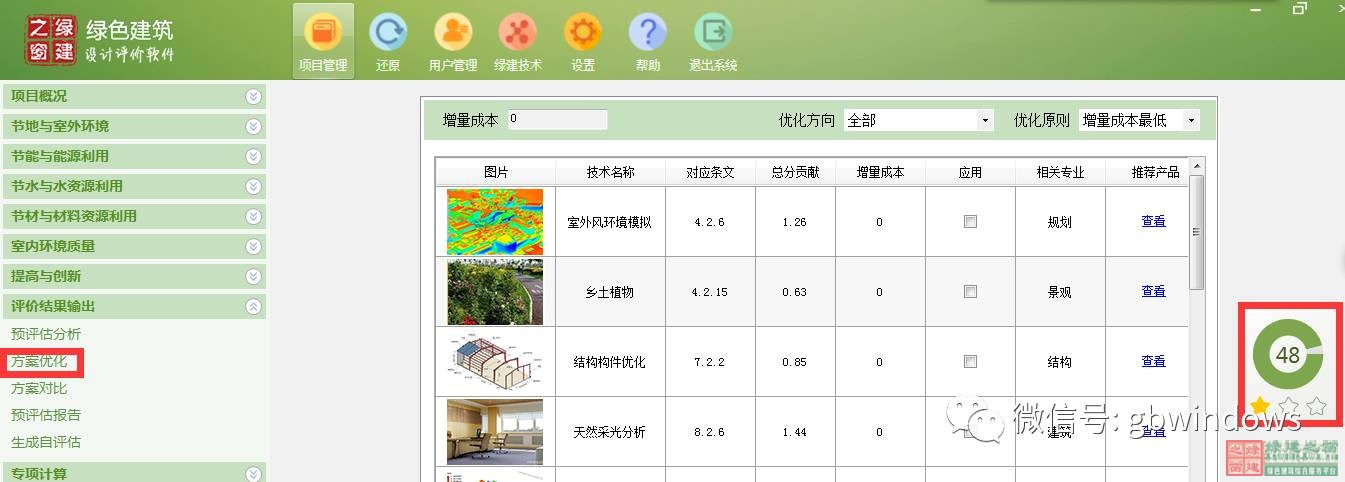Click the gold star rating icon
The width and height of the screenshot is (1345, 482).
tap(1260, 406)
